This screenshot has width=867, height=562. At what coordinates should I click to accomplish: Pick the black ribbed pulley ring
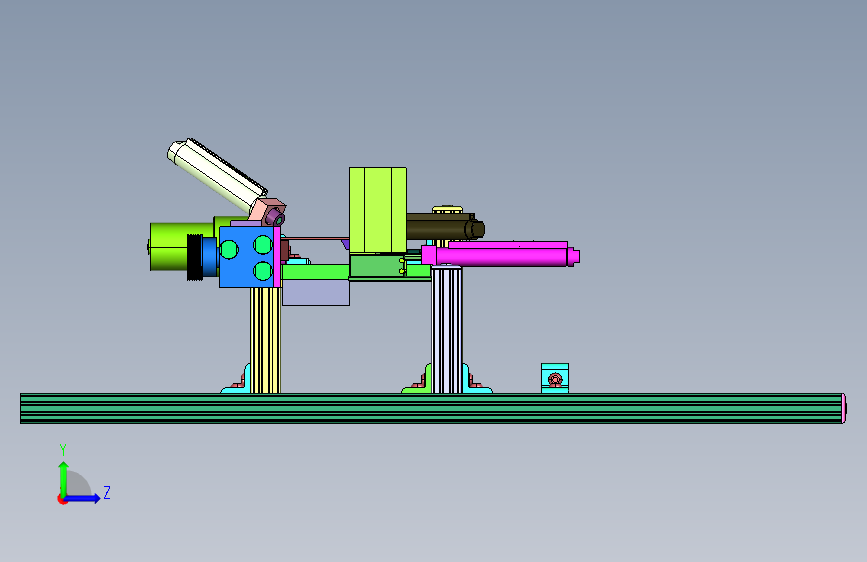point(195,257)
